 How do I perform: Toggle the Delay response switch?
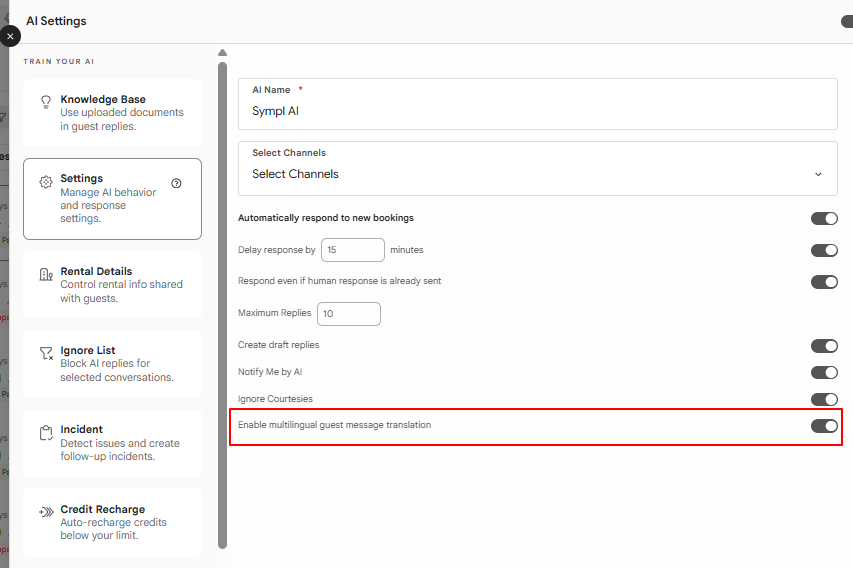[824, 250]
